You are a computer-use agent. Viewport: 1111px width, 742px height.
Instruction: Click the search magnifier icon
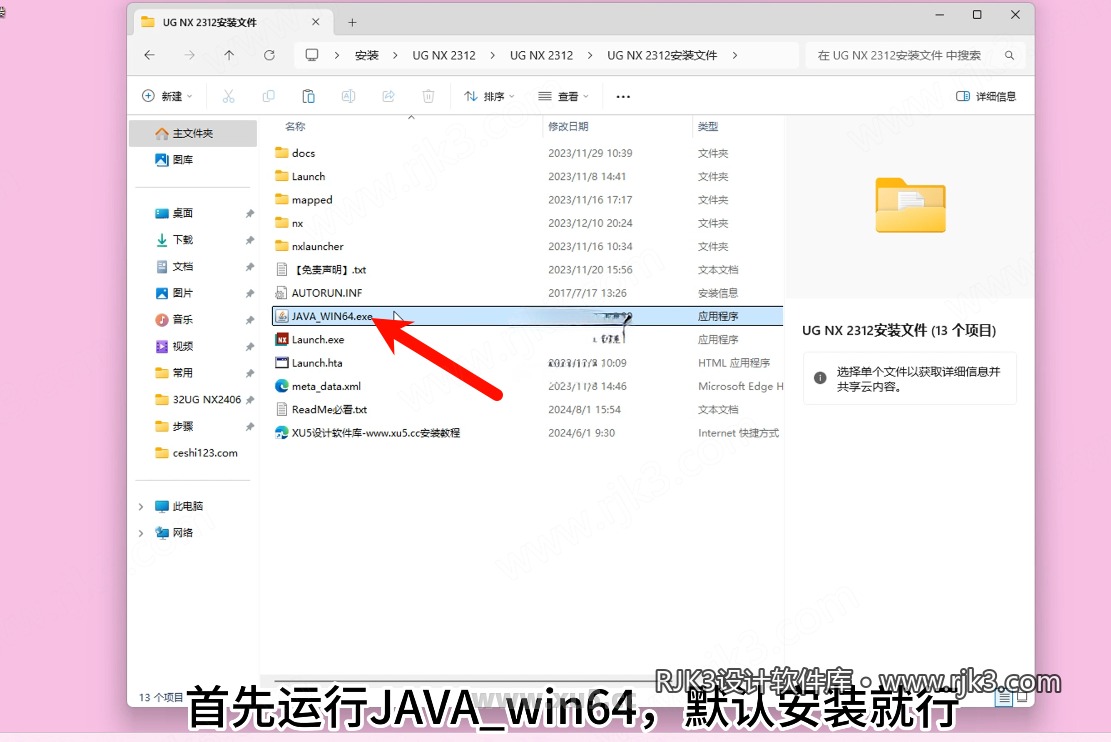pos(1010,55)
